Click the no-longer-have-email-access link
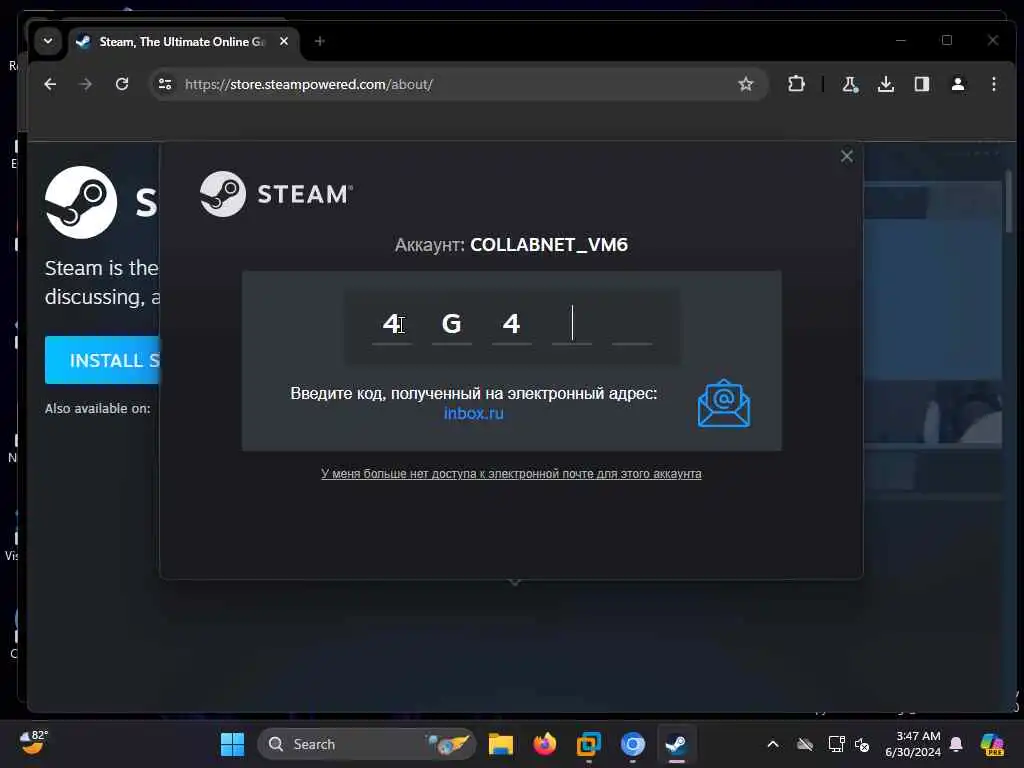Screen dimensions: 1024x768 coord(511,473)
